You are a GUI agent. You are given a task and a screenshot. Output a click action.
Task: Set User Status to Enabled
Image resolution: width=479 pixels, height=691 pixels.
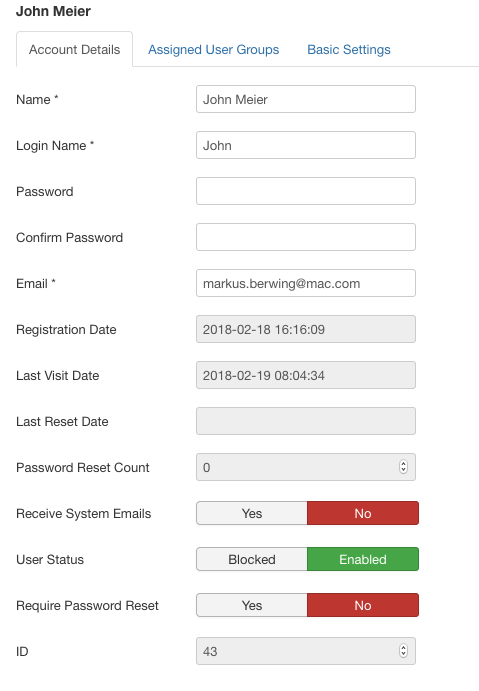[363, 559]
